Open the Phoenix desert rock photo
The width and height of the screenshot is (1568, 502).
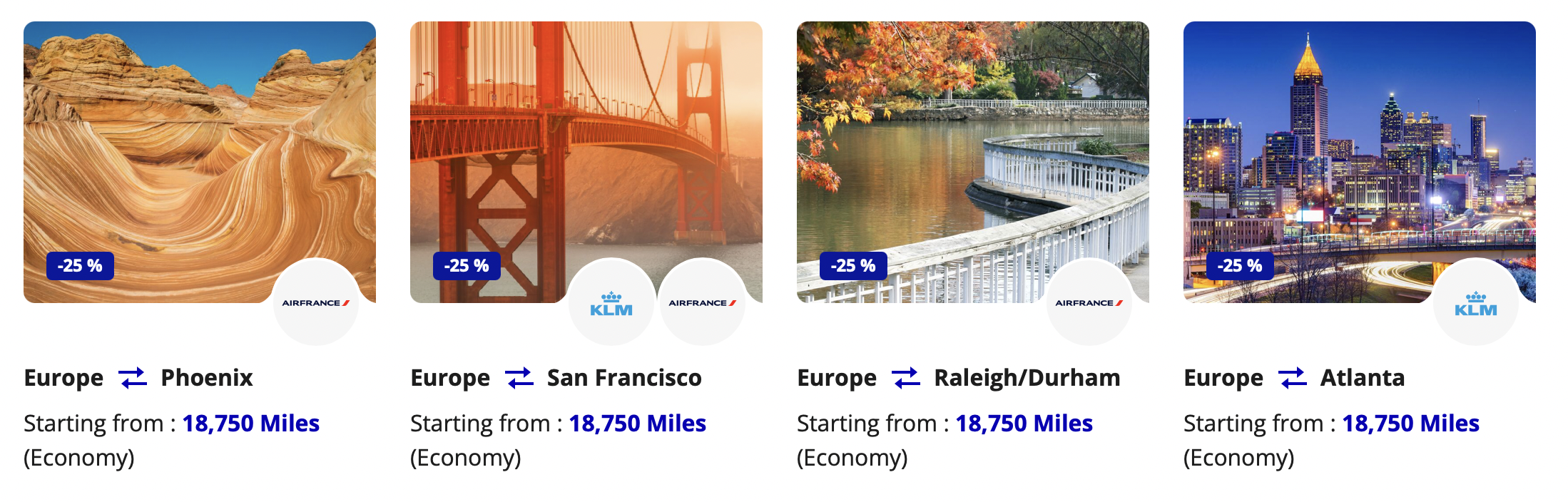(x=200, y=143)
